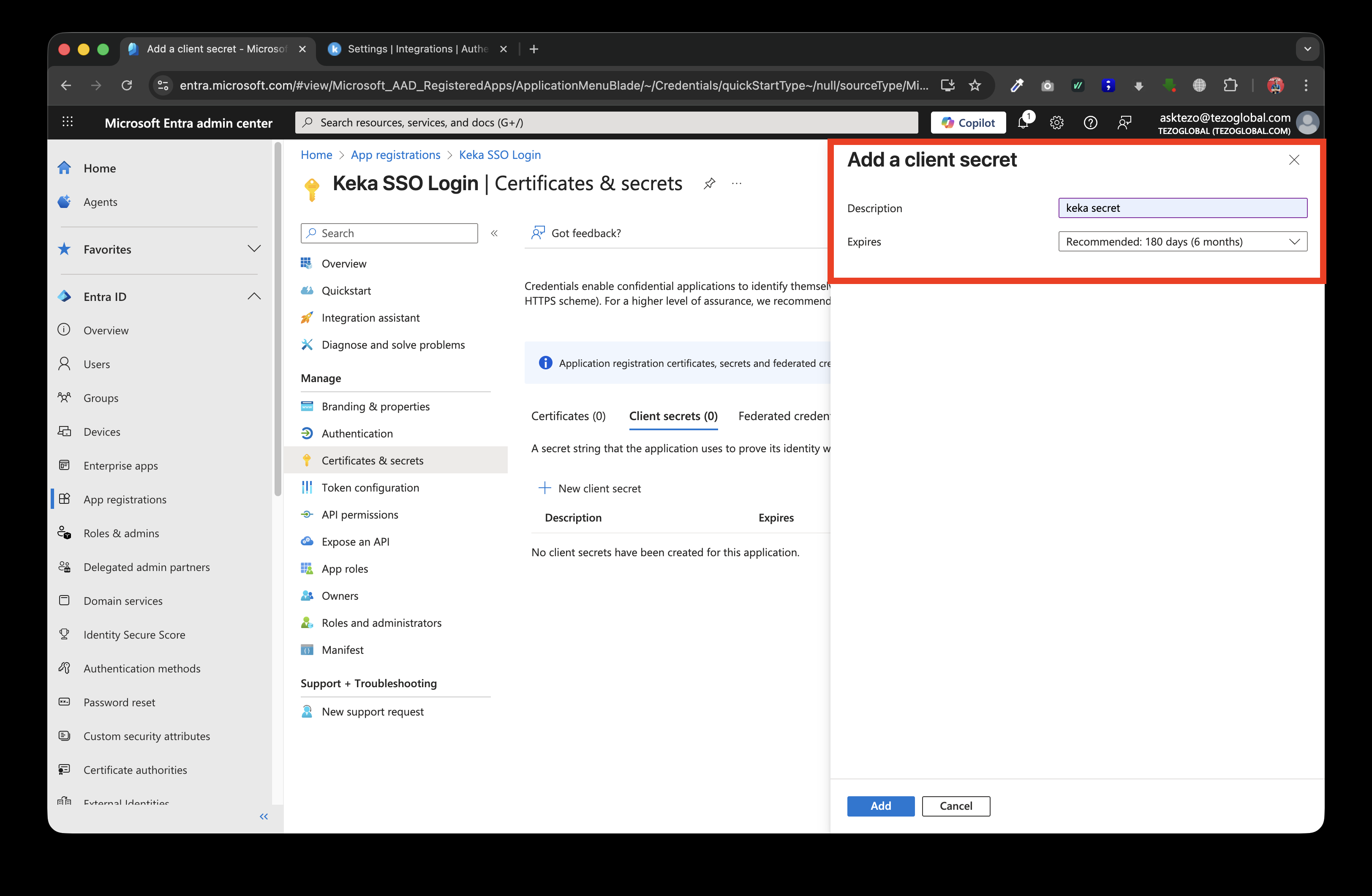Open the notifications bell icon
Viewport: 1372px width, 896px height.
point(1023,123)
